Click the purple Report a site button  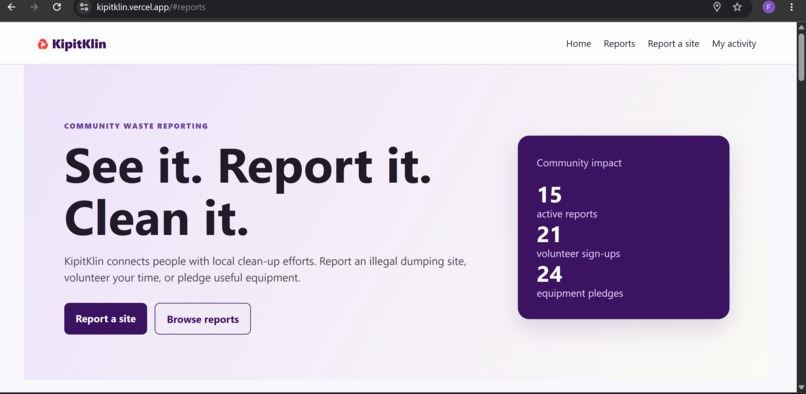[x=105, y=319]
